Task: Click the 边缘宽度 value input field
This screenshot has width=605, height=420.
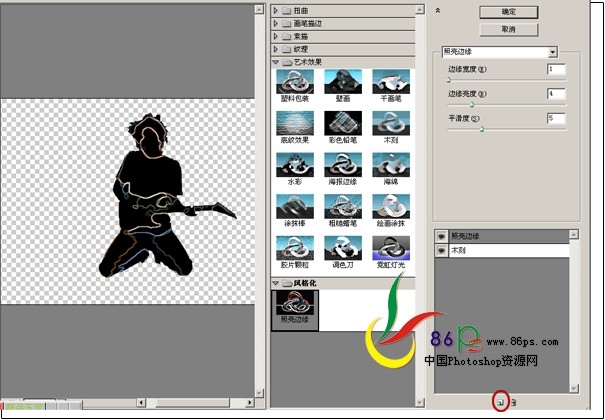Action: pos(556,69)
